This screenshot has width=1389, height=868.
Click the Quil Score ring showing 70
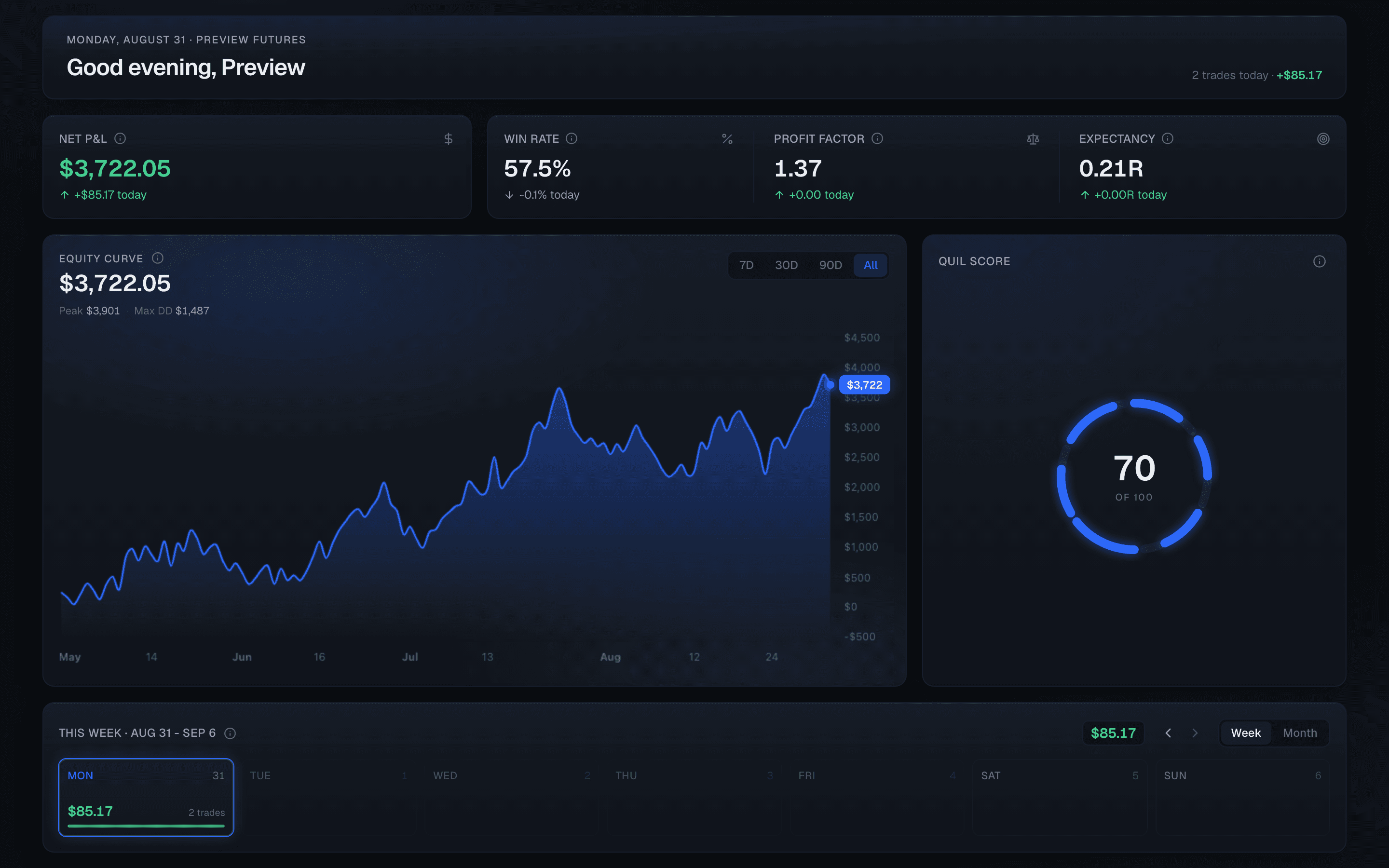pos(1134,476)
